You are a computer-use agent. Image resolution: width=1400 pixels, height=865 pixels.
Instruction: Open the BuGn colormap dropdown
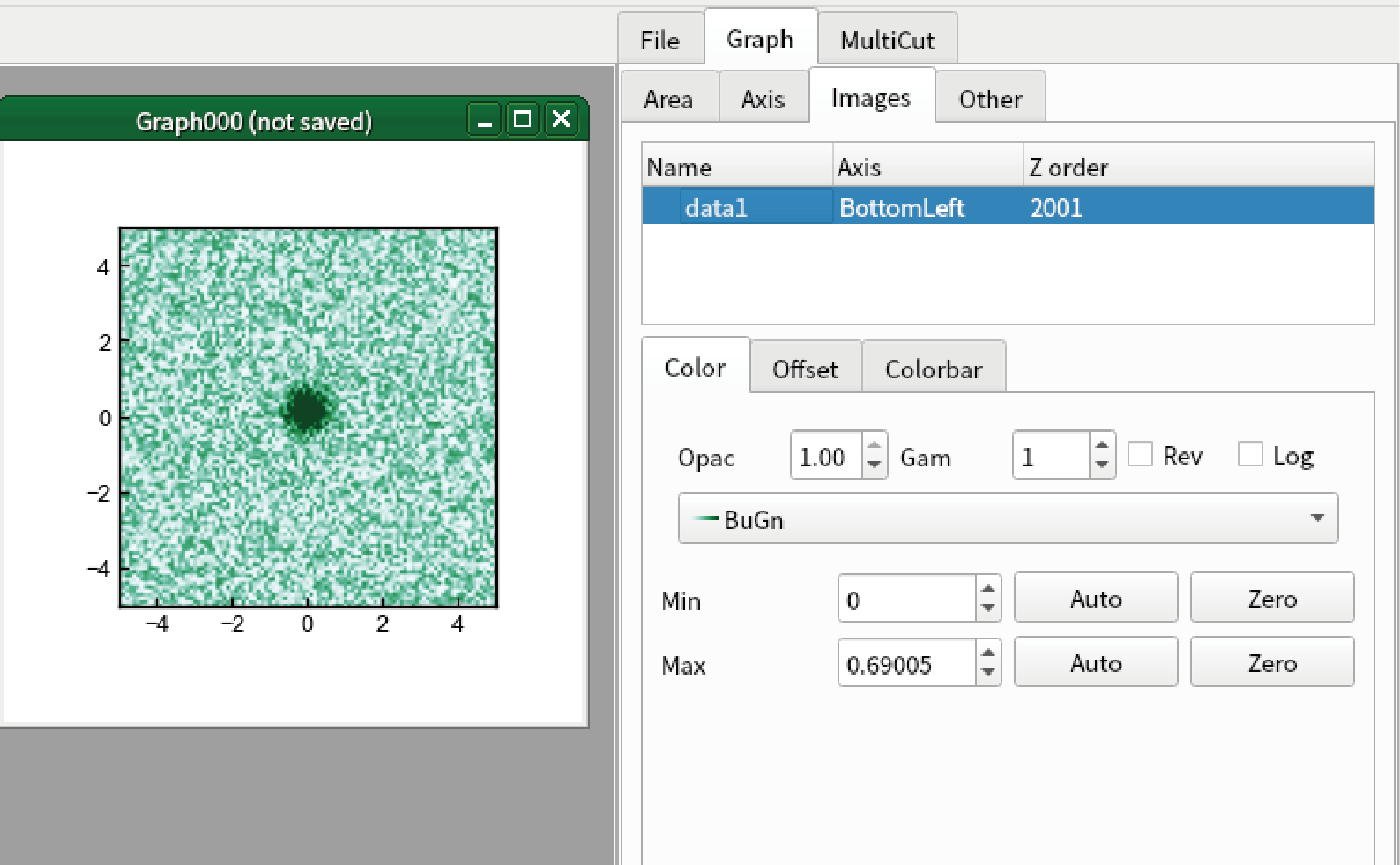(1008, 518)
